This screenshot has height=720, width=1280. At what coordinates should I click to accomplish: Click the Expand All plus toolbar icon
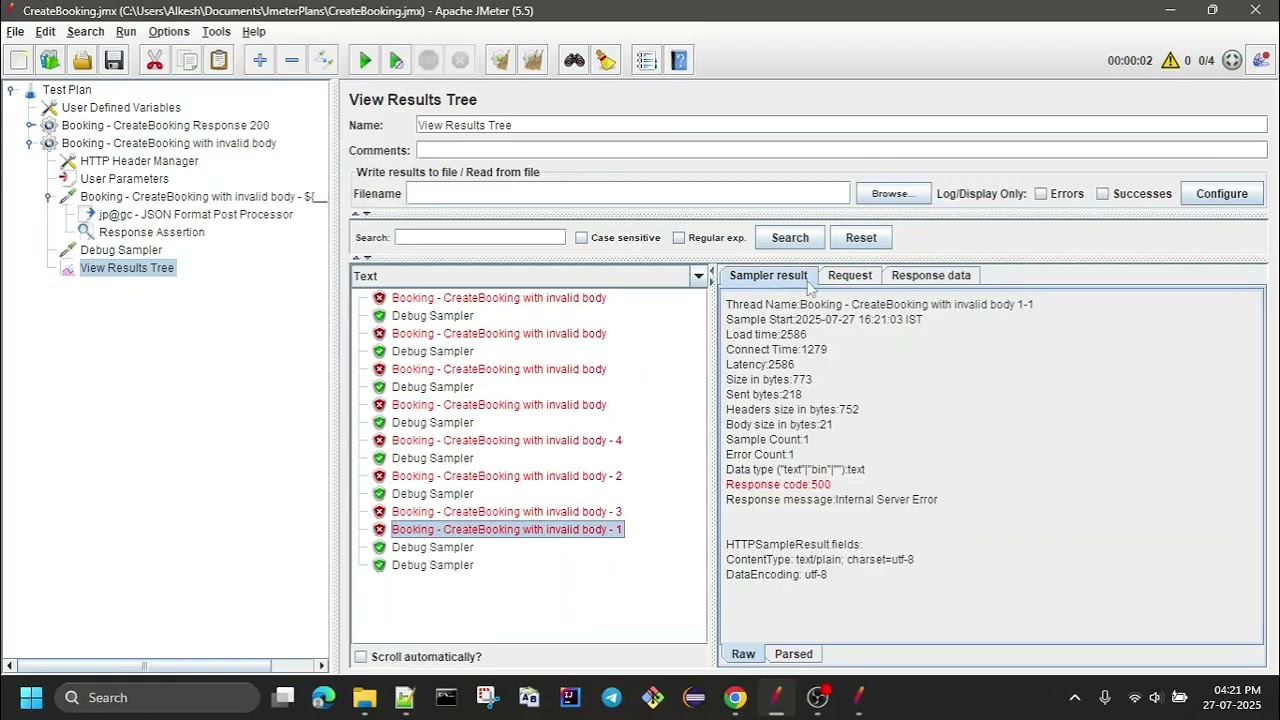tap(260, 61)
